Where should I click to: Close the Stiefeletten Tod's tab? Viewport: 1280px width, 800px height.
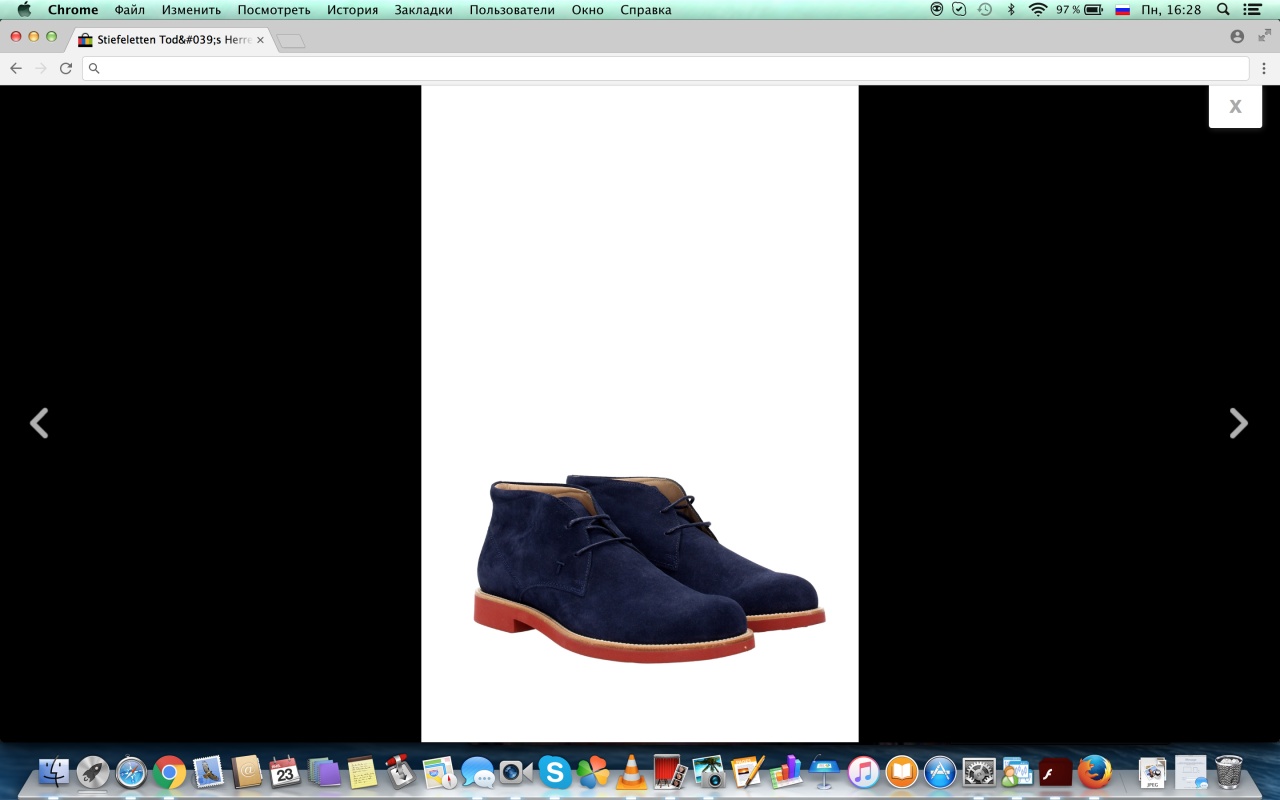[260, 40]
